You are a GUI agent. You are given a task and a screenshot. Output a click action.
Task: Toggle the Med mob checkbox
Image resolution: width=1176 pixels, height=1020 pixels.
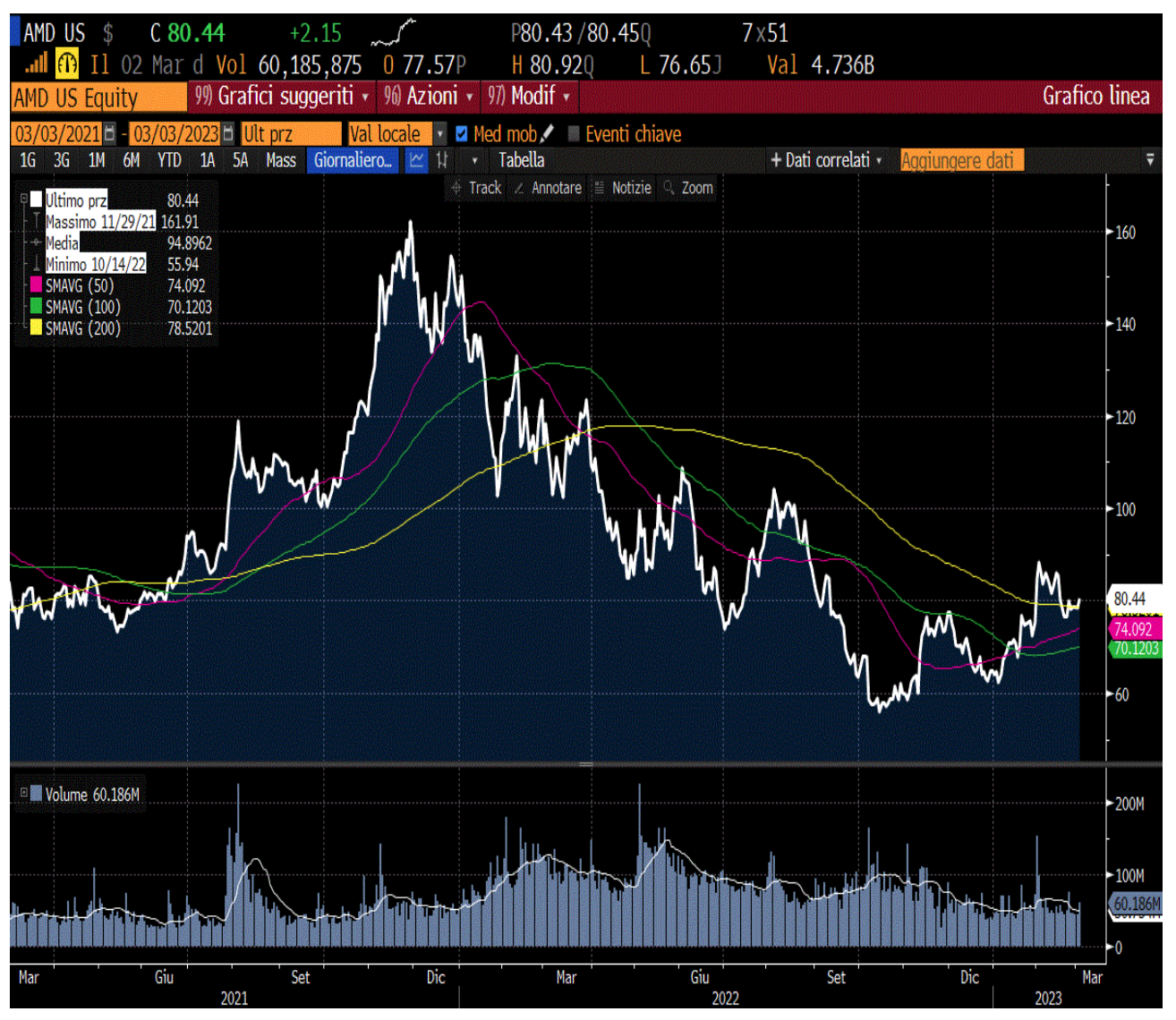462,134
